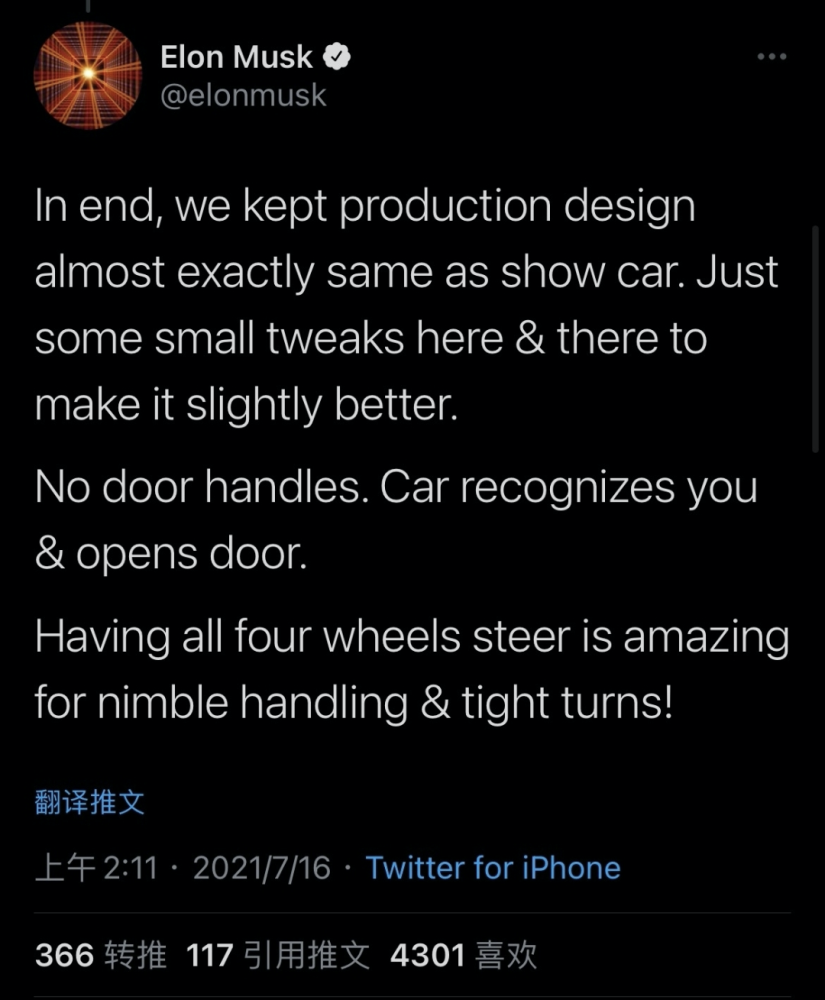The height and width of the screenshot is (1000, 825).
Task: Click the line "Having all four wheels steer is amazing"
Action: click(x=412, y=637)
